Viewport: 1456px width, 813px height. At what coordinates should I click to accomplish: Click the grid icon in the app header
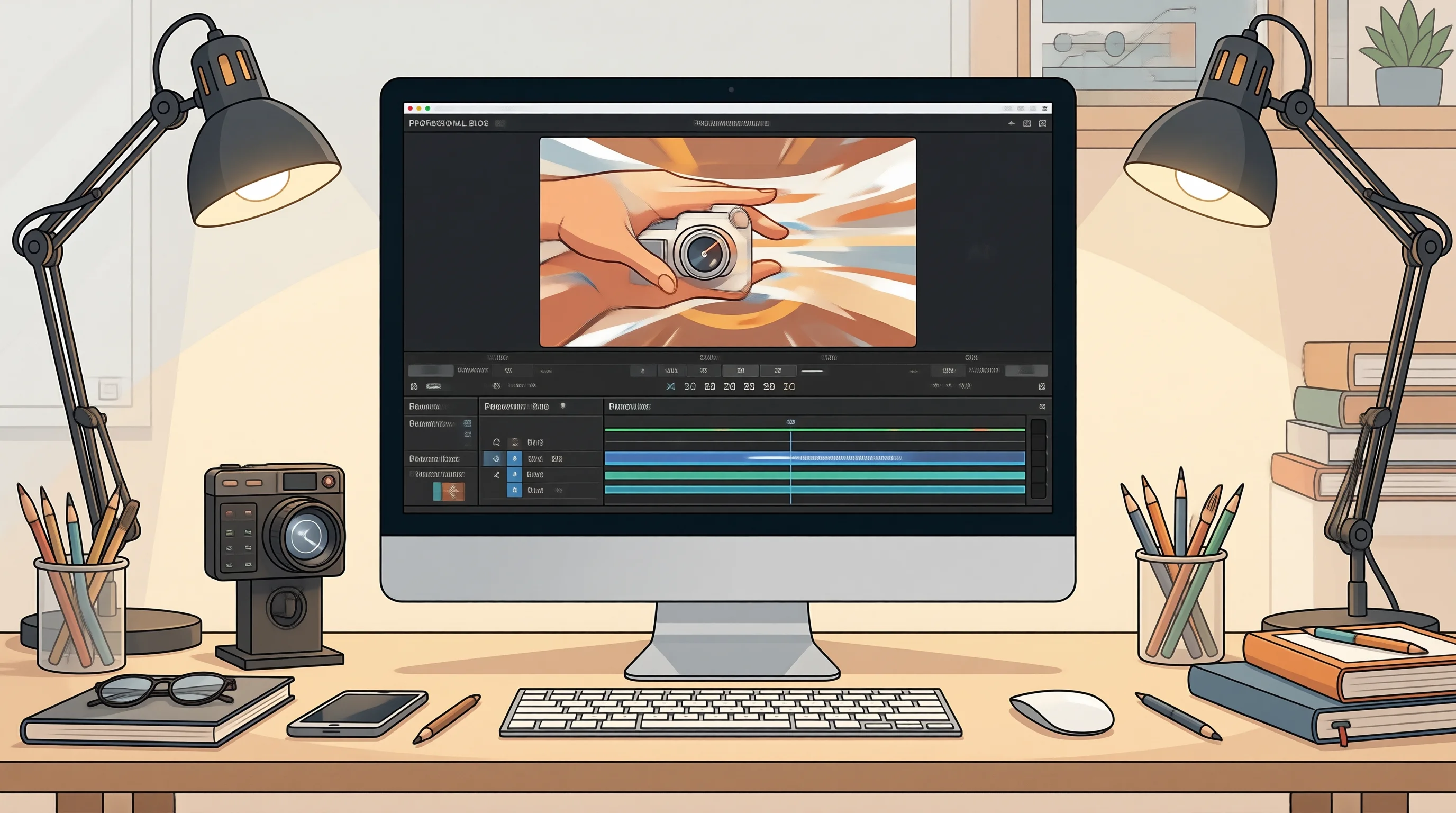(1027, 123)
